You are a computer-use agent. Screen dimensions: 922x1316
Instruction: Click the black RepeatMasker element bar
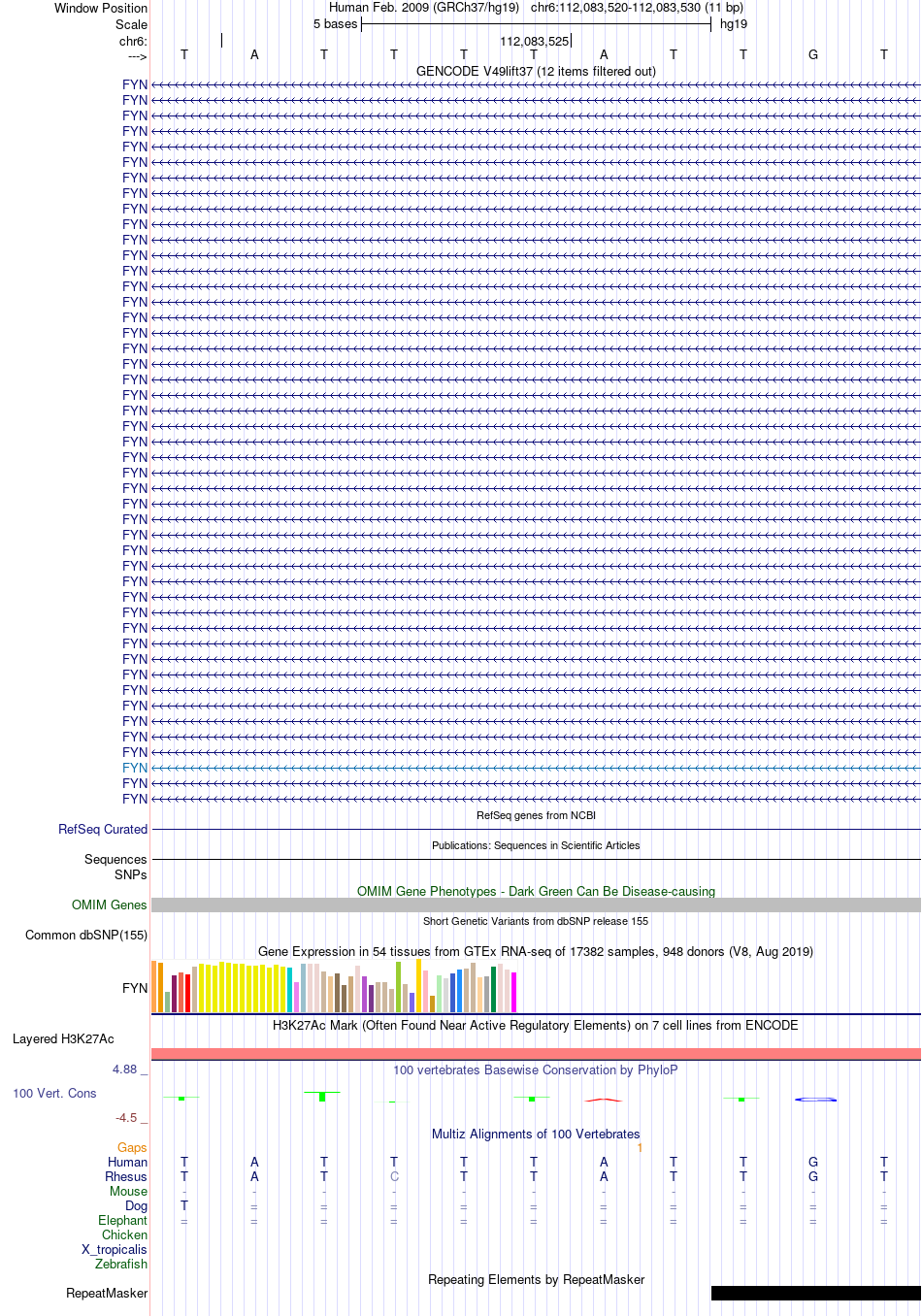(815, 1293)
